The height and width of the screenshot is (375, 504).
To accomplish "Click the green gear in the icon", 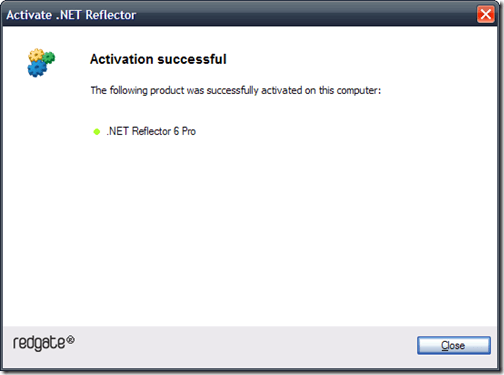I will (x=49, y=57).
